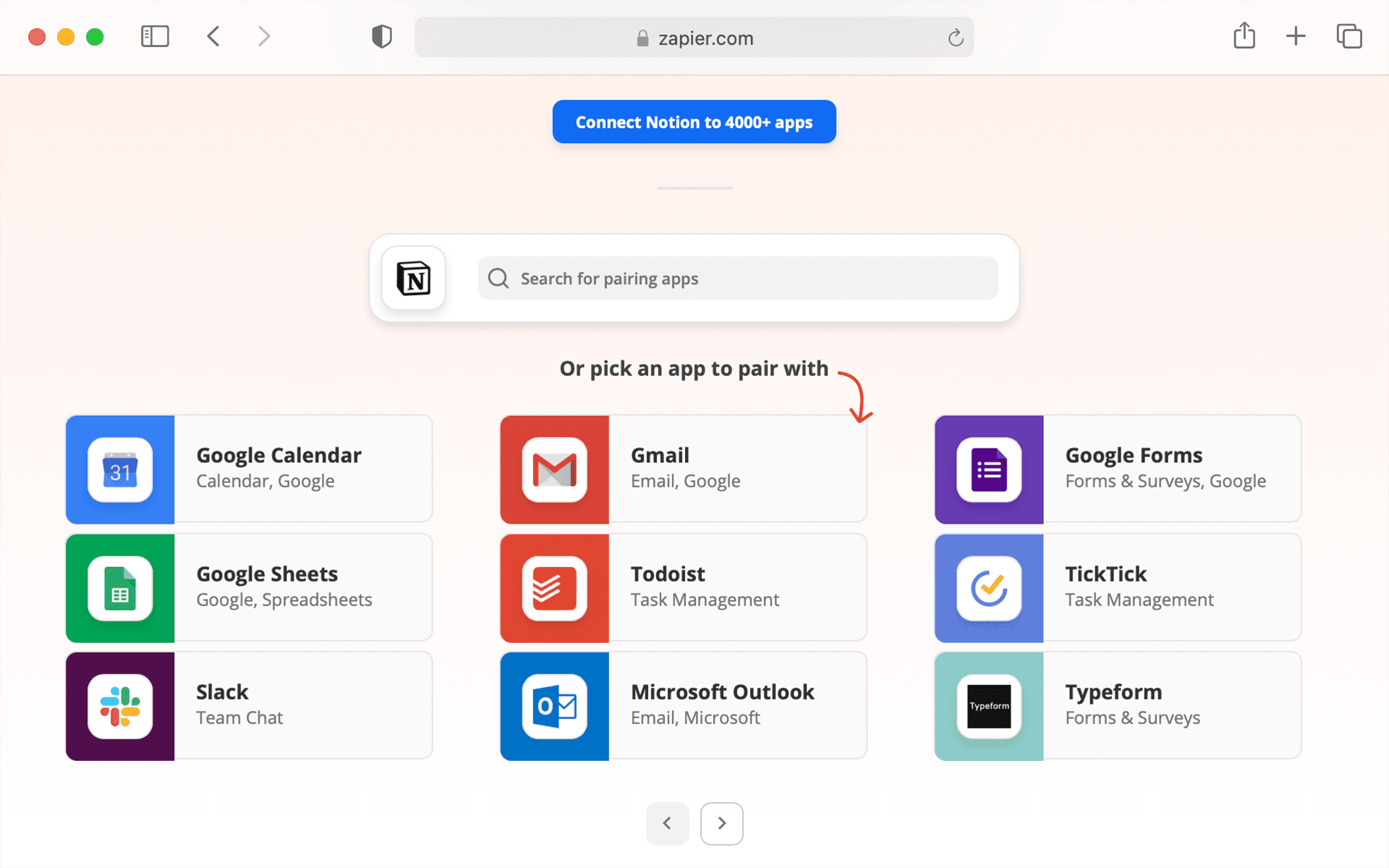Reload the zapier.com page
Screen dimensions: 1389x868
click(955, 38)
